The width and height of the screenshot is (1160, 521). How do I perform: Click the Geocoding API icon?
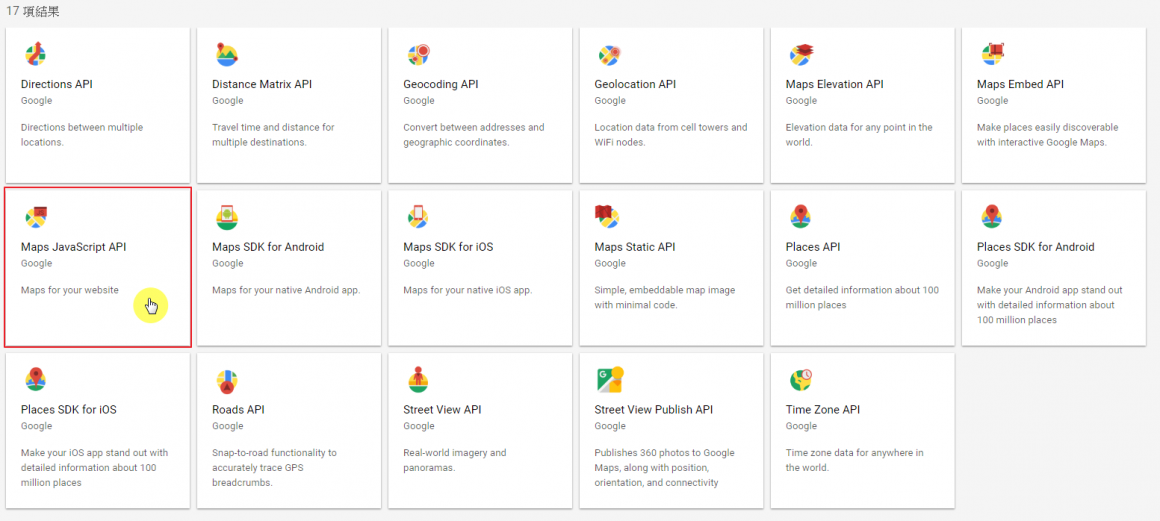pos(418,54)
